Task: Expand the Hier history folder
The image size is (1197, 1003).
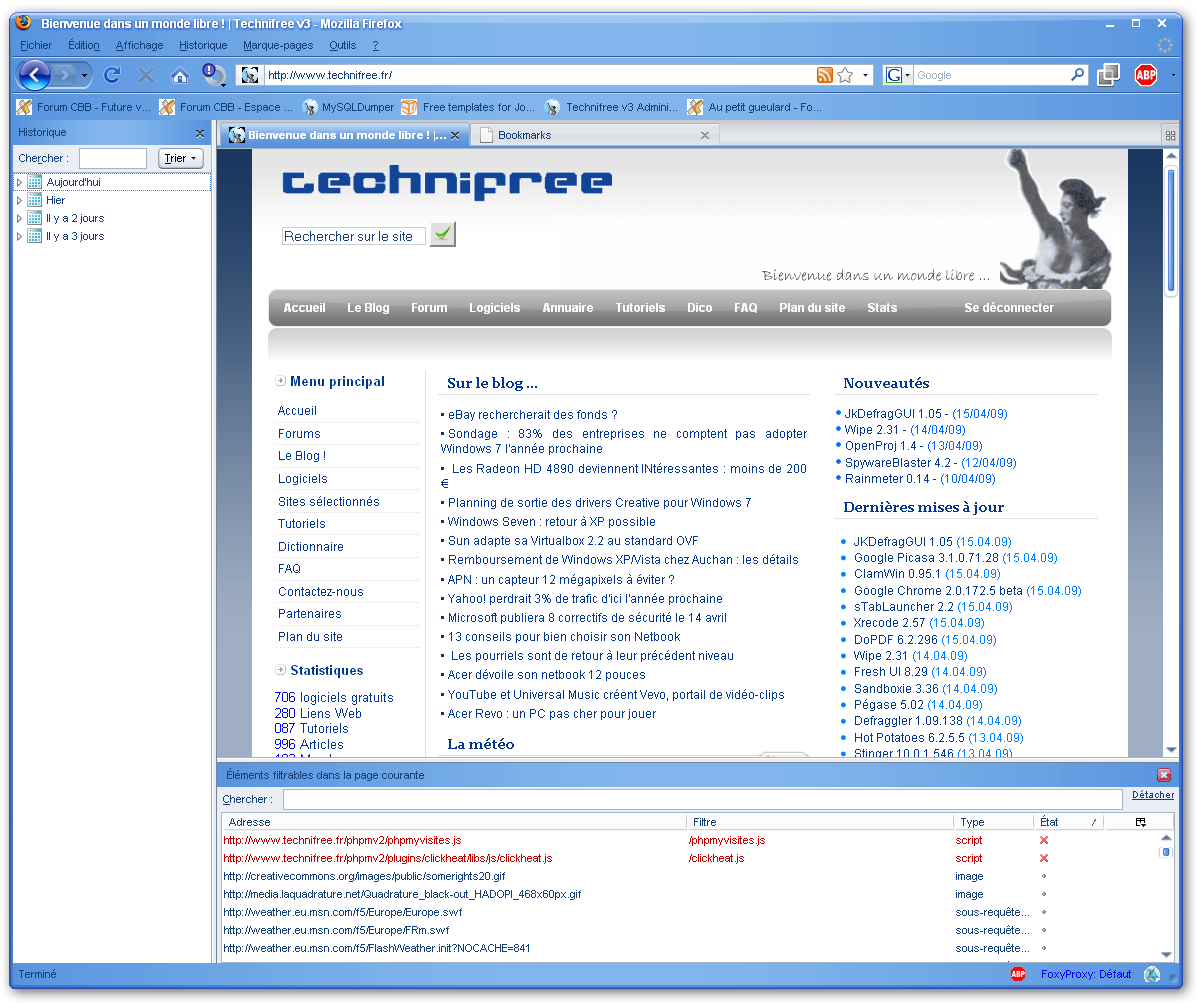Action: click(19, 200)
